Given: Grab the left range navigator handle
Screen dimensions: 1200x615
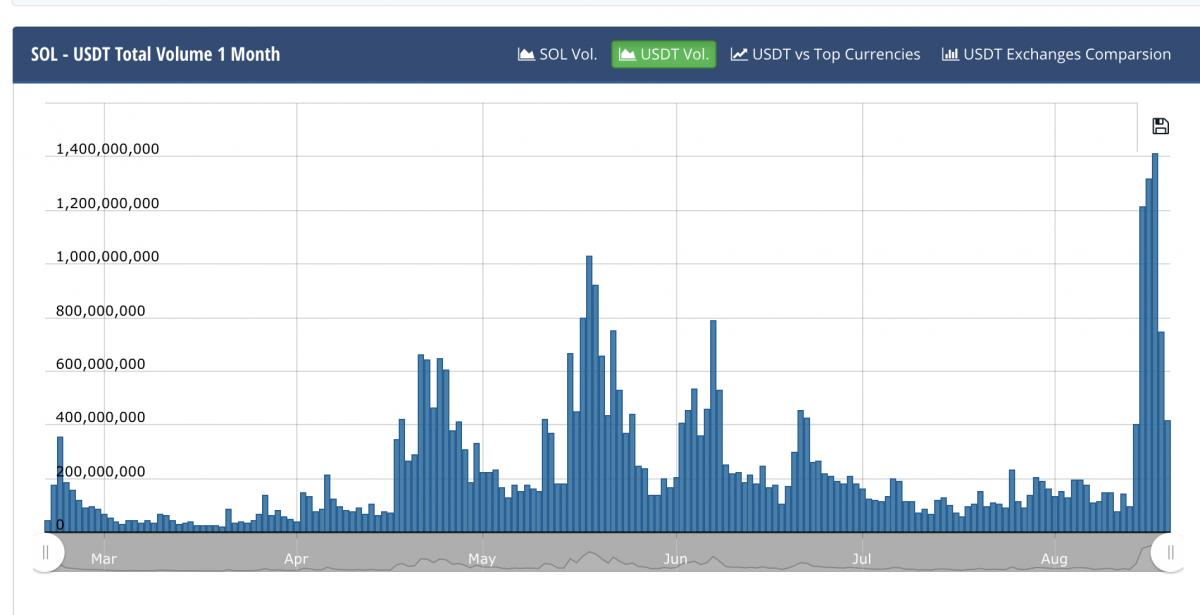Looking at the screenshot, I should coord(46,552).
